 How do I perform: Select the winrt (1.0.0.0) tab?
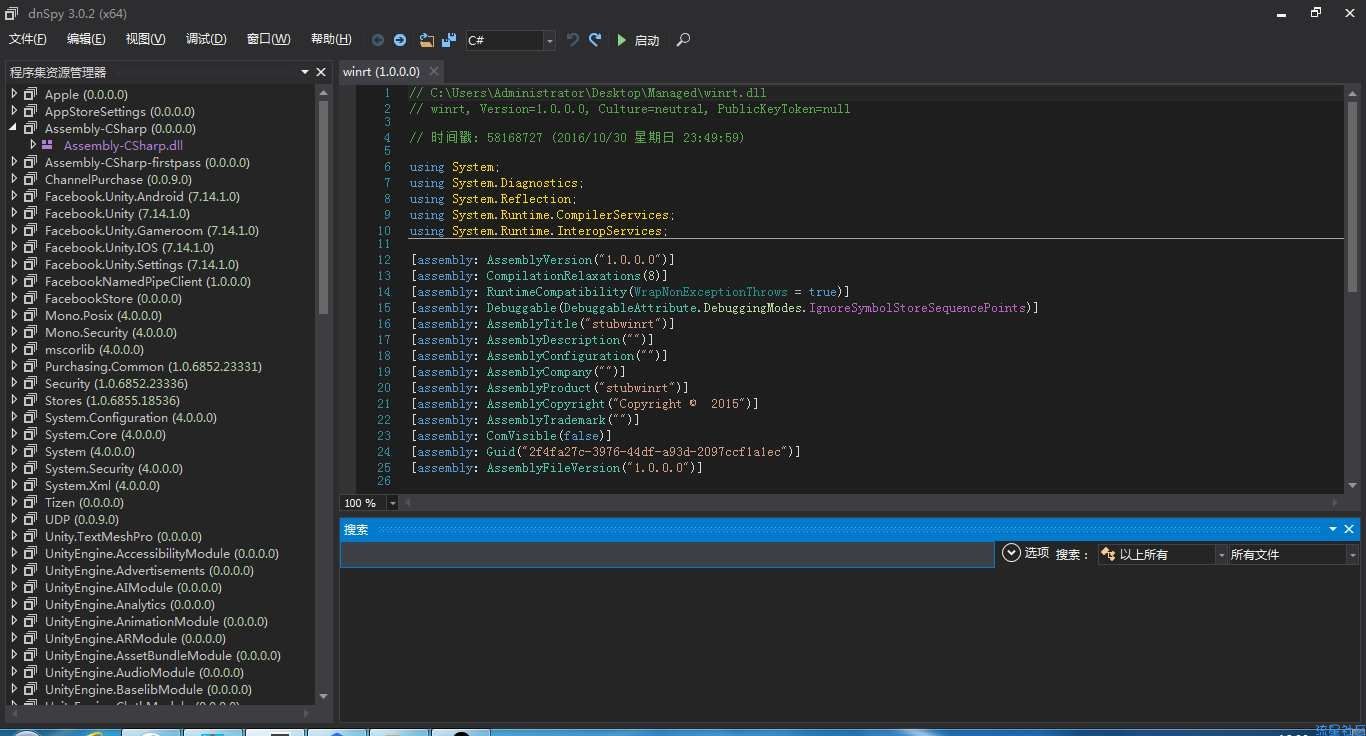pos(381,72)
